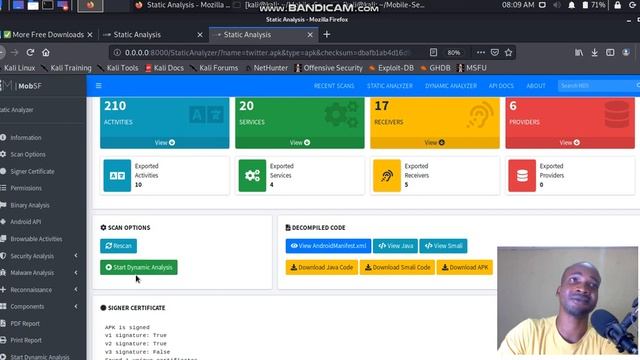This screenshot has width=640, height=360.
Task: Focus the MobSF search MD5 field
Action: pyautogui.click(x=596, y=86)
